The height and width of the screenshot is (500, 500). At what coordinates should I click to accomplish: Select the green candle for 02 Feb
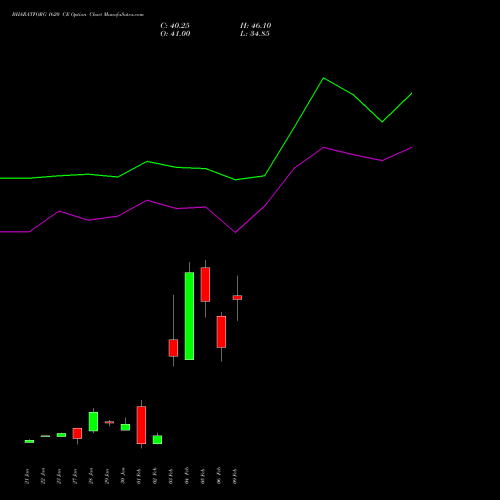click(x=157, y=439)
